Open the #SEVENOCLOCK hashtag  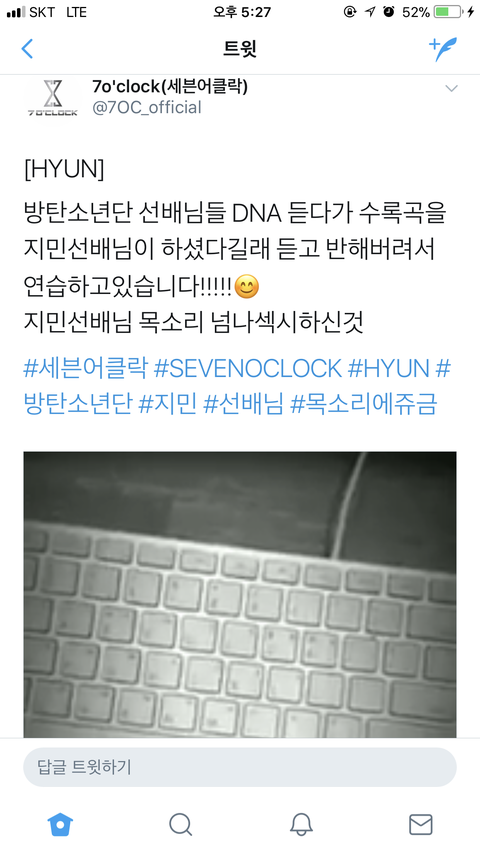248,369
